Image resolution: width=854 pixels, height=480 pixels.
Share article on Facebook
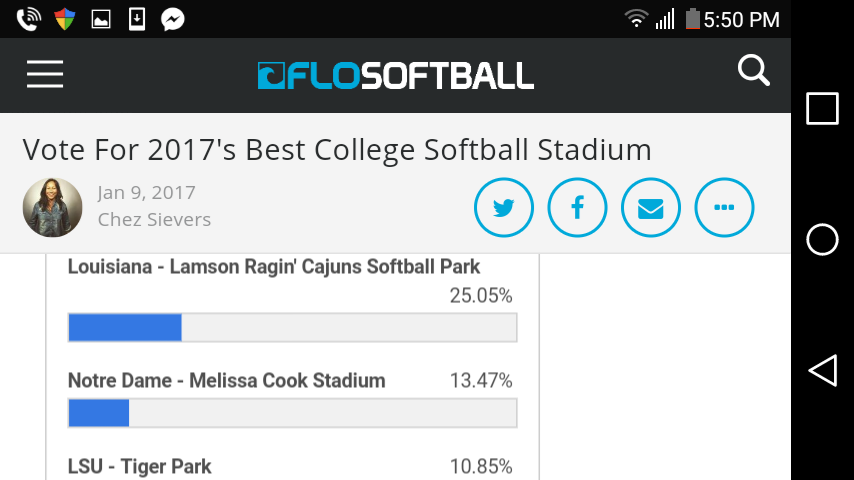577,208
